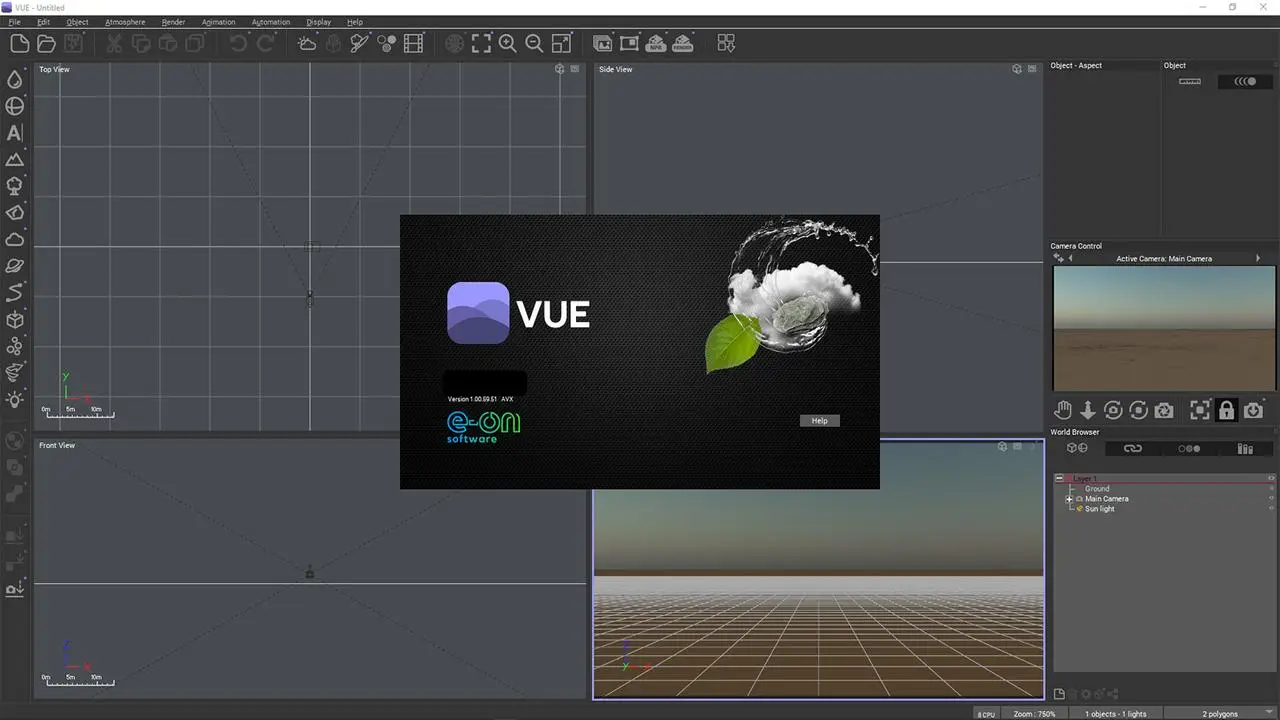Select Sun light in World Browser

click(x=1099, y=509)
